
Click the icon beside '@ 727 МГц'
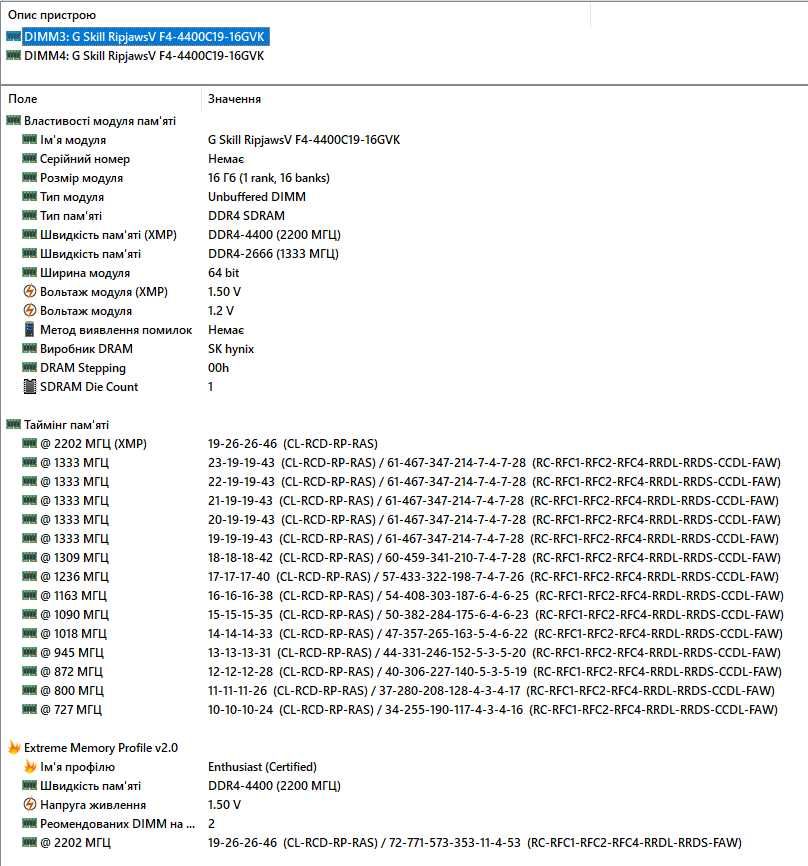tap(29, 709)
